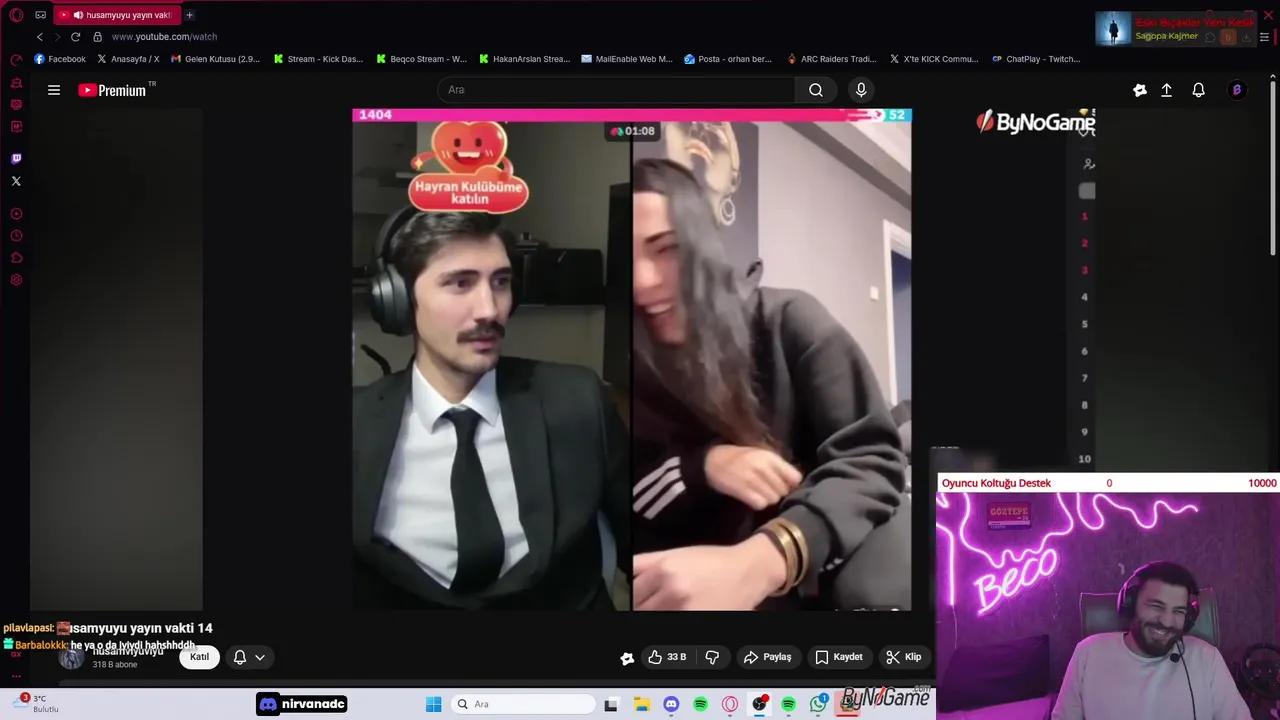The image size is (1280, 720).
Task: Open X'te KICK Community bookmark
Action: 934,59
